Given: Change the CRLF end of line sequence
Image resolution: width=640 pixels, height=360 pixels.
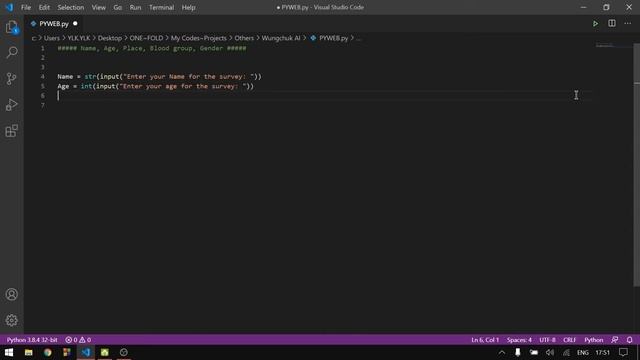Looking at the screenshot, I should click(x=569, y=340).
